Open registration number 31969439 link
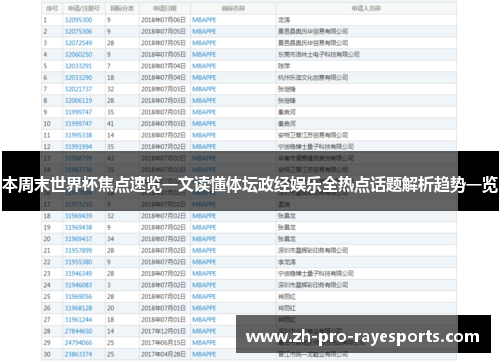500x362 pixels. click(78, 216)
